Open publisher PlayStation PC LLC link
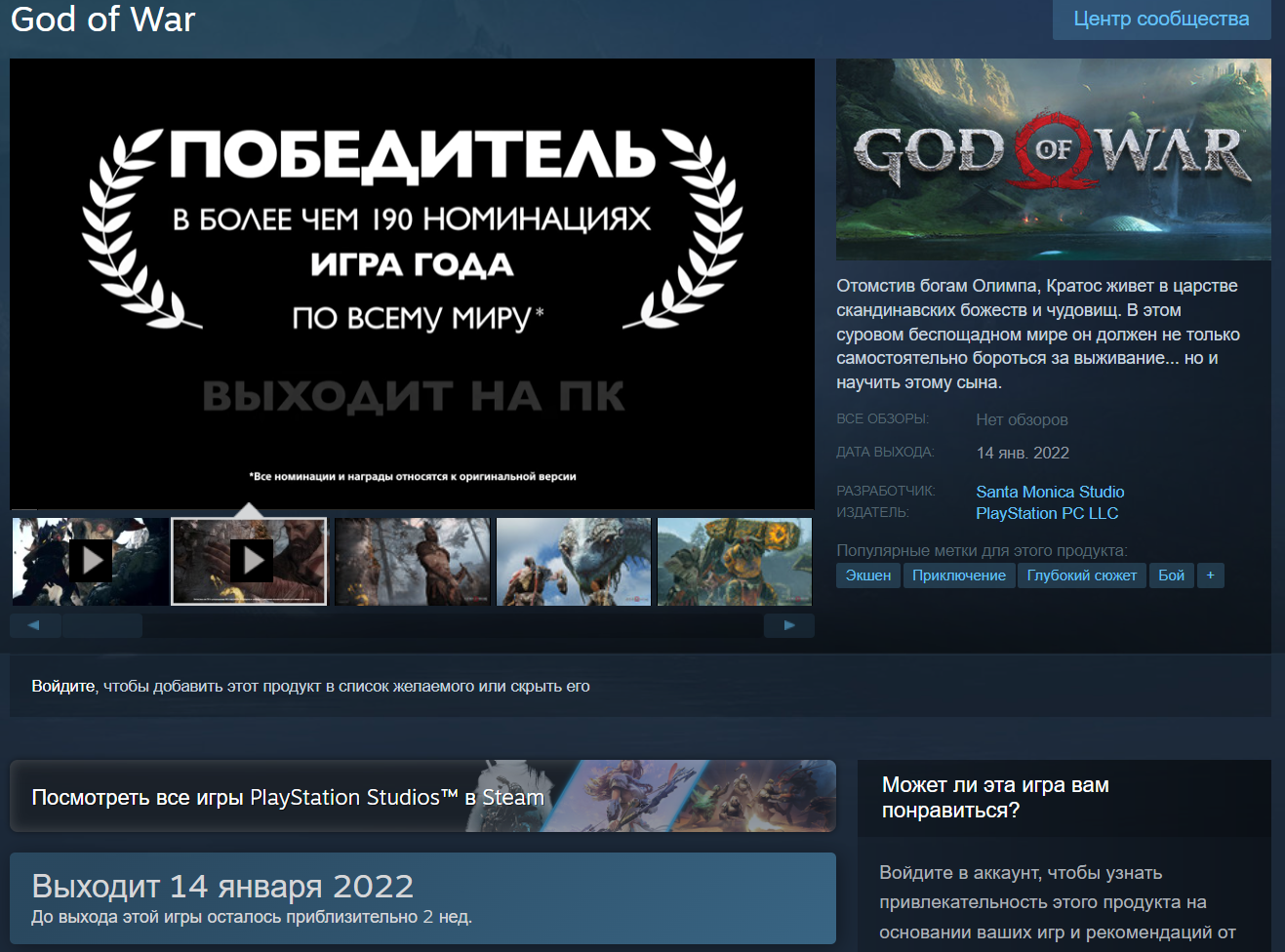Screen dimensions: 1285x952 (1047, 513)
